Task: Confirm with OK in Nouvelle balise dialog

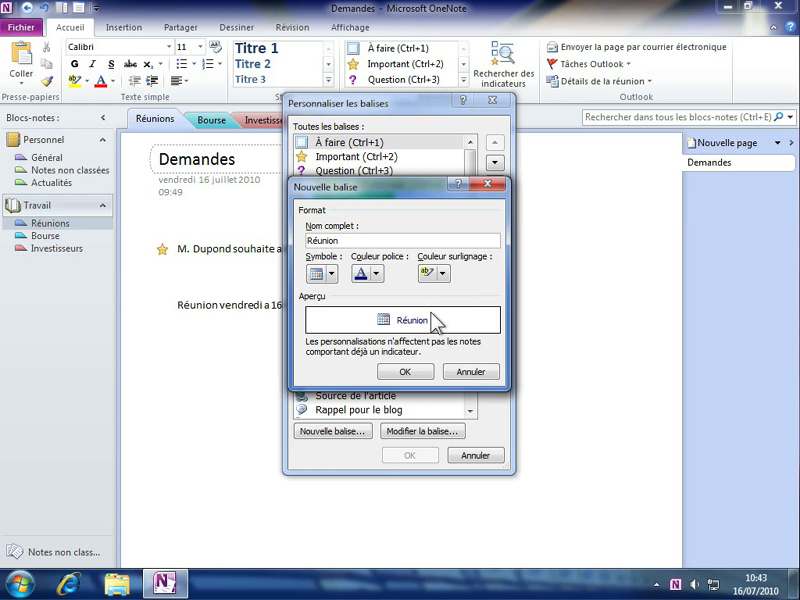Action: point(405,372)
